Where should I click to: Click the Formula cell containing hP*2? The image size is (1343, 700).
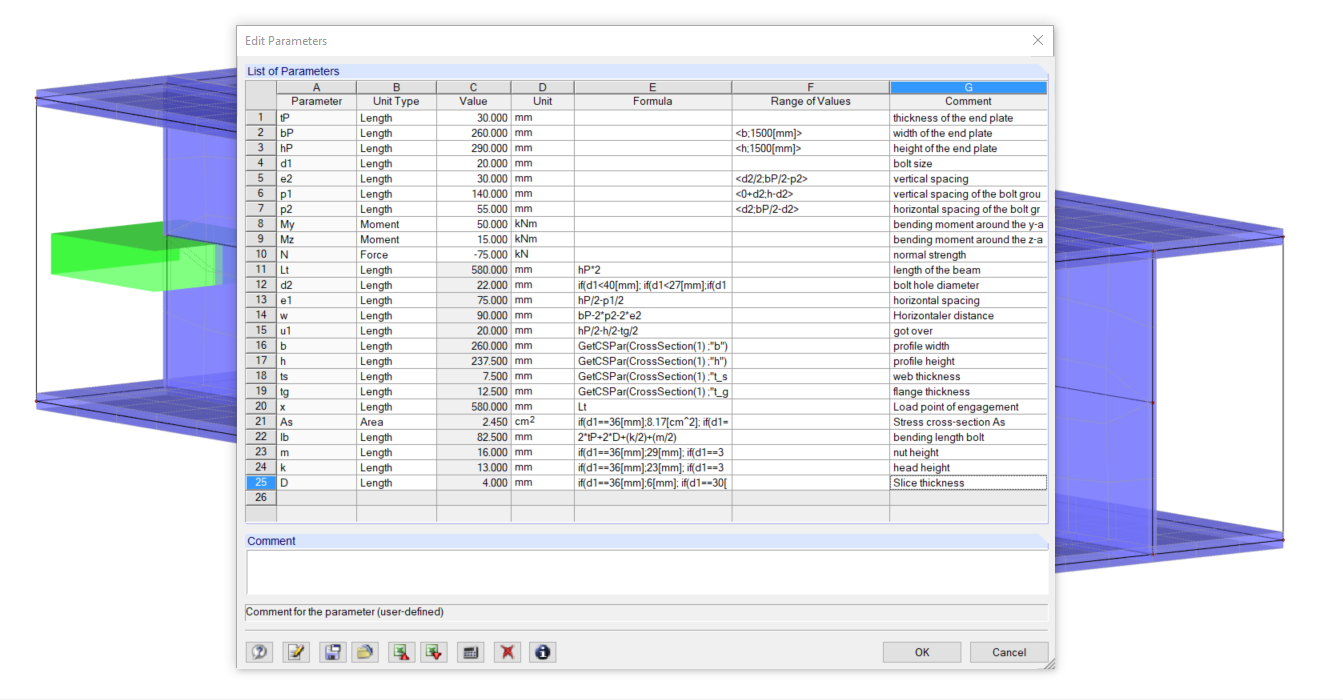click(x=652, y=269)
